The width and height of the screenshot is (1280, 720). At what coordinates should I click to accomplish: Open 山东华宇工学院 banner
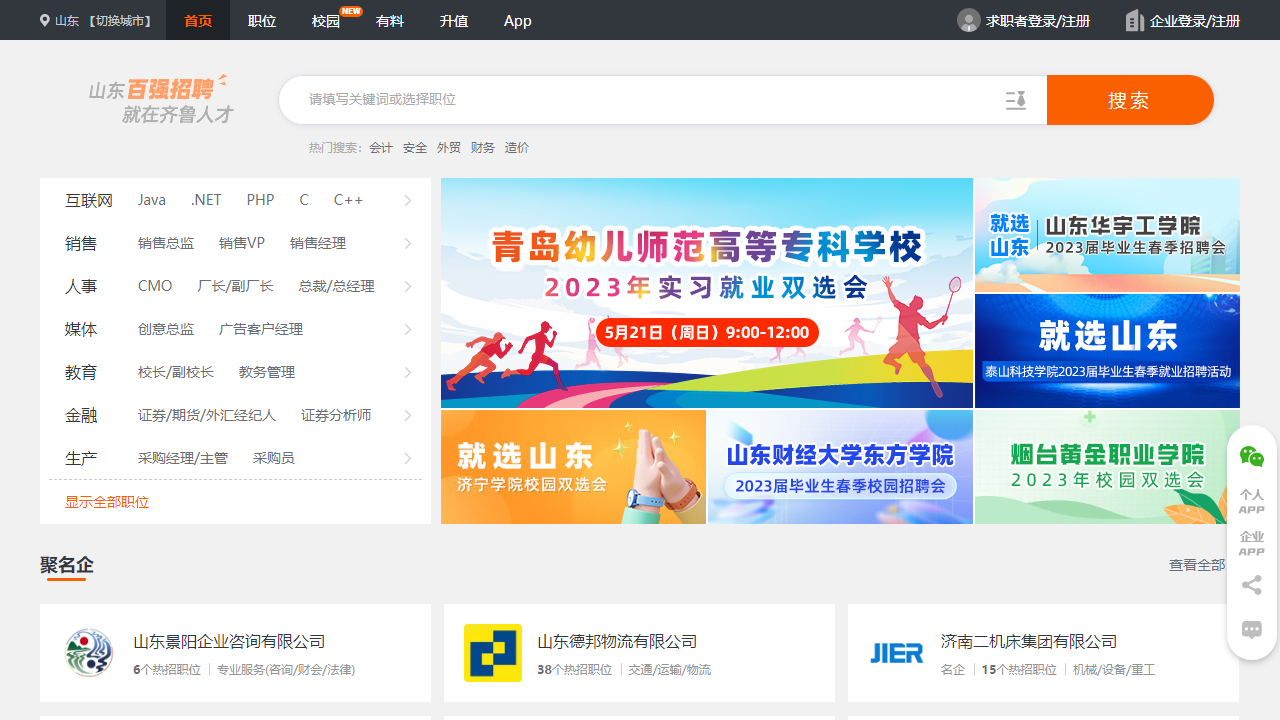[1107, 235]
